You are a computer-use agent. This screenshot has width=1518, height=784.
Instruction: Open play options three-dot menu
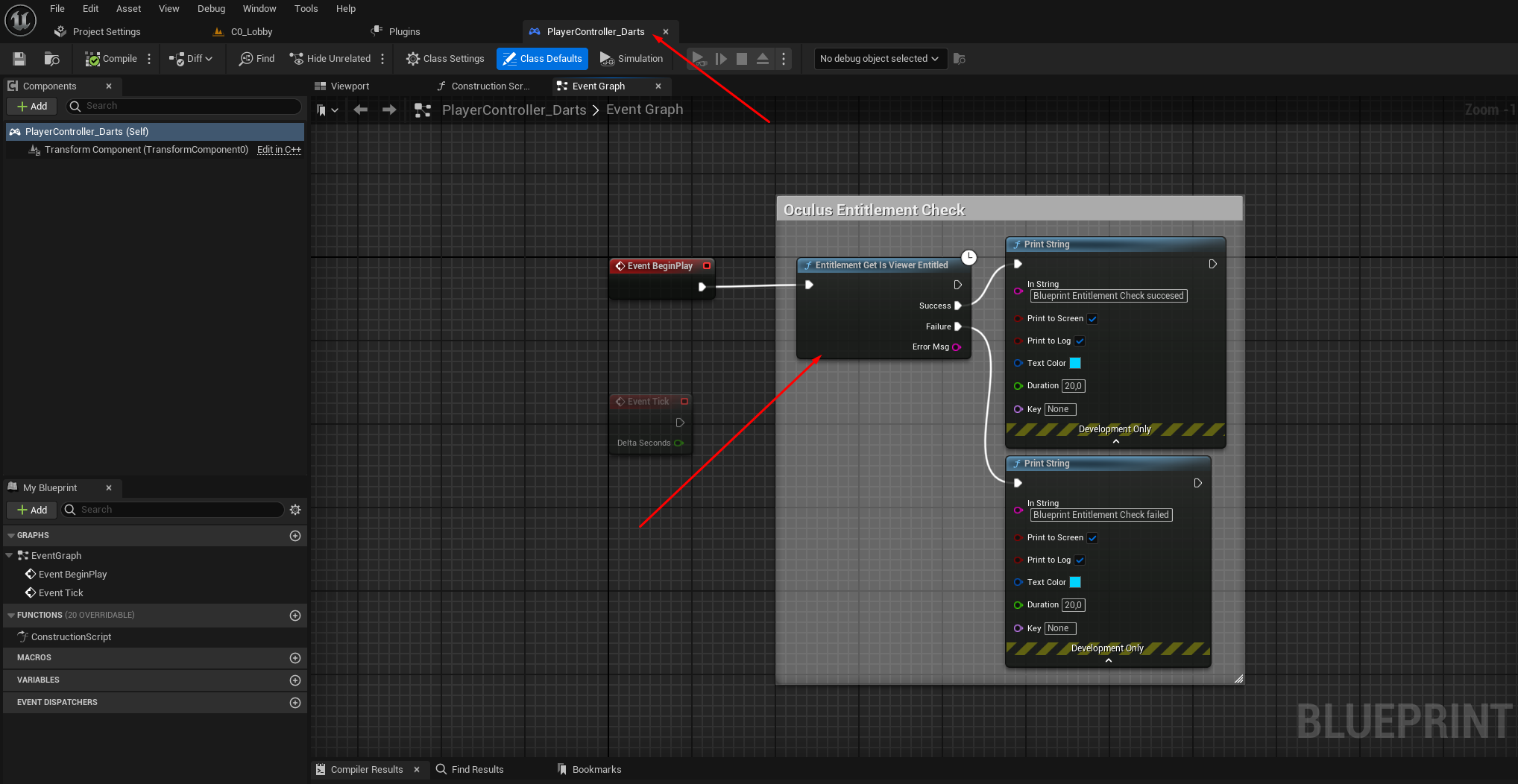point(784,58)
